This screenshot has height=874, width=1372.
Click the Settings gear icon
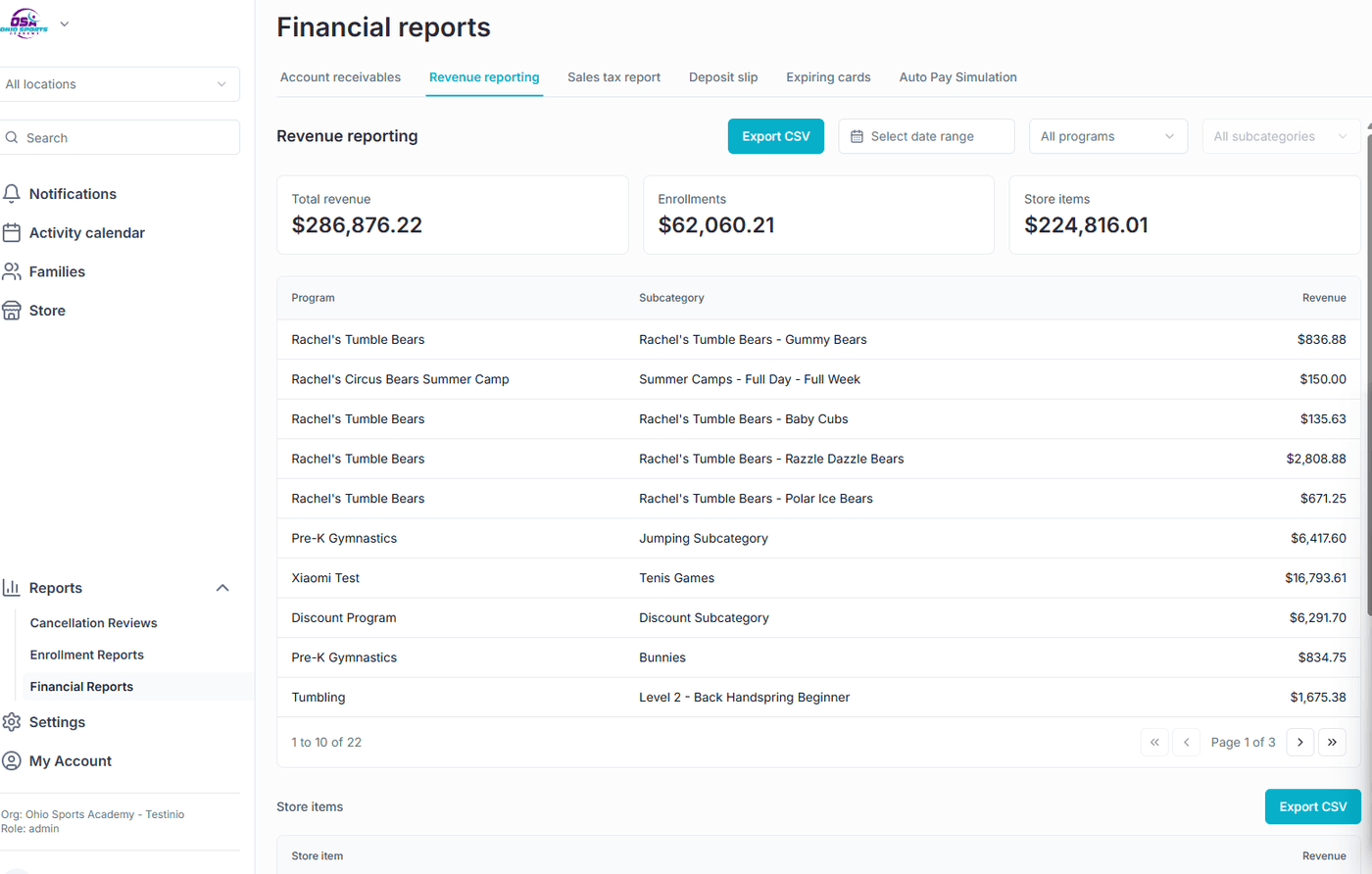[x=12, y=722]
